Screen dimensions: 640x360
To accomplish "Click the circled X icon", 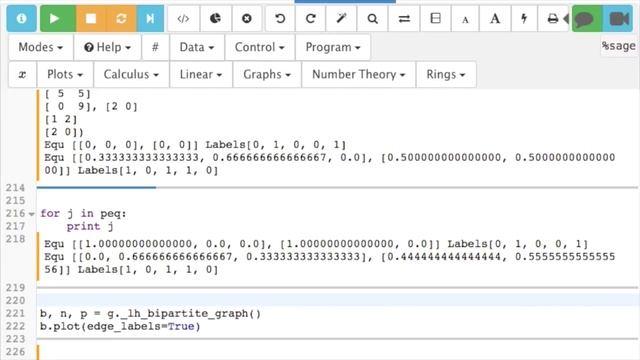I will point(247,19).
